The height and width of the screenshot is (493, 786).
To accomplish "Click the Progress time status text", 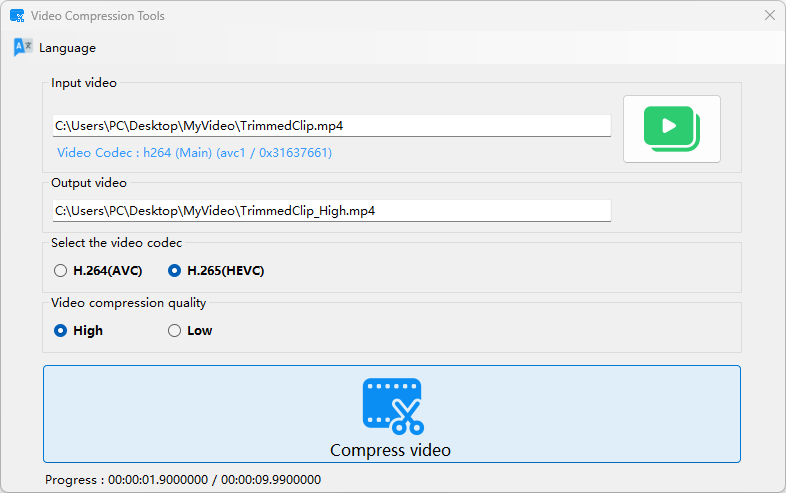I will pyautogui.click(x=183, y=480).
